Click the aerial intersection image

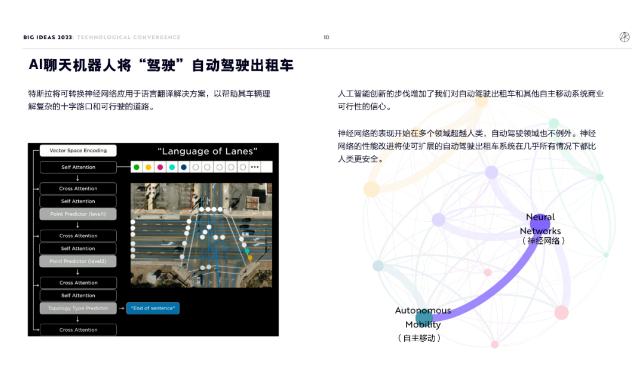pyautogui.click(x=201, y=235)
